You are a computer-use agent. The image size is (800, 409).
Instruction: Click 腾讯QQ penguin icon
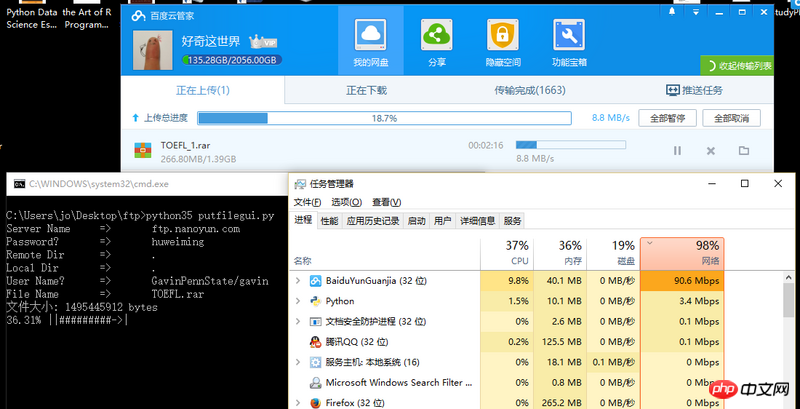coord(316,342)
